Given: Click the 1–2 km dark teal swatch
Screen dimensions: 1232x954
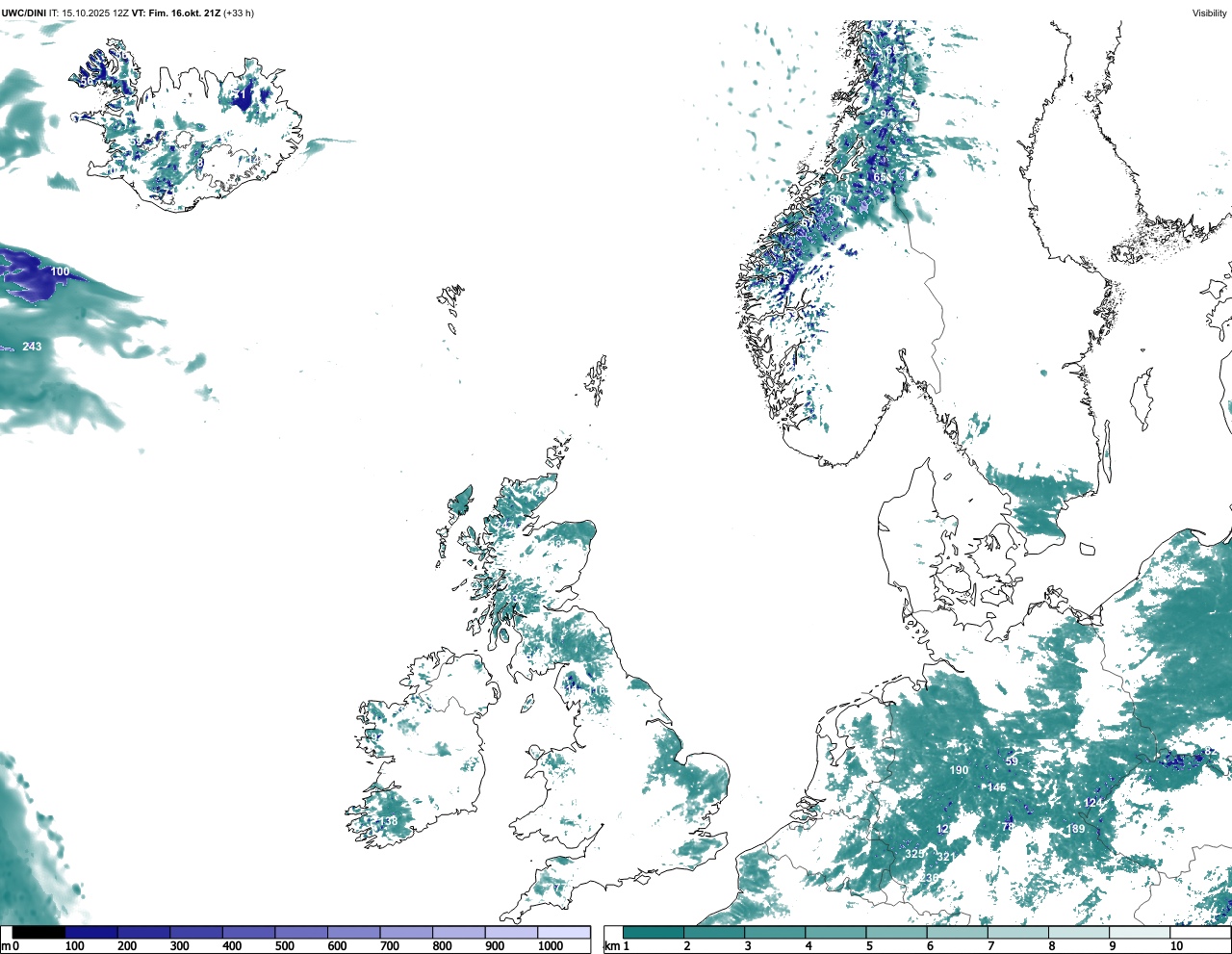Looking at the screenshot, I should tap(654, 932).
